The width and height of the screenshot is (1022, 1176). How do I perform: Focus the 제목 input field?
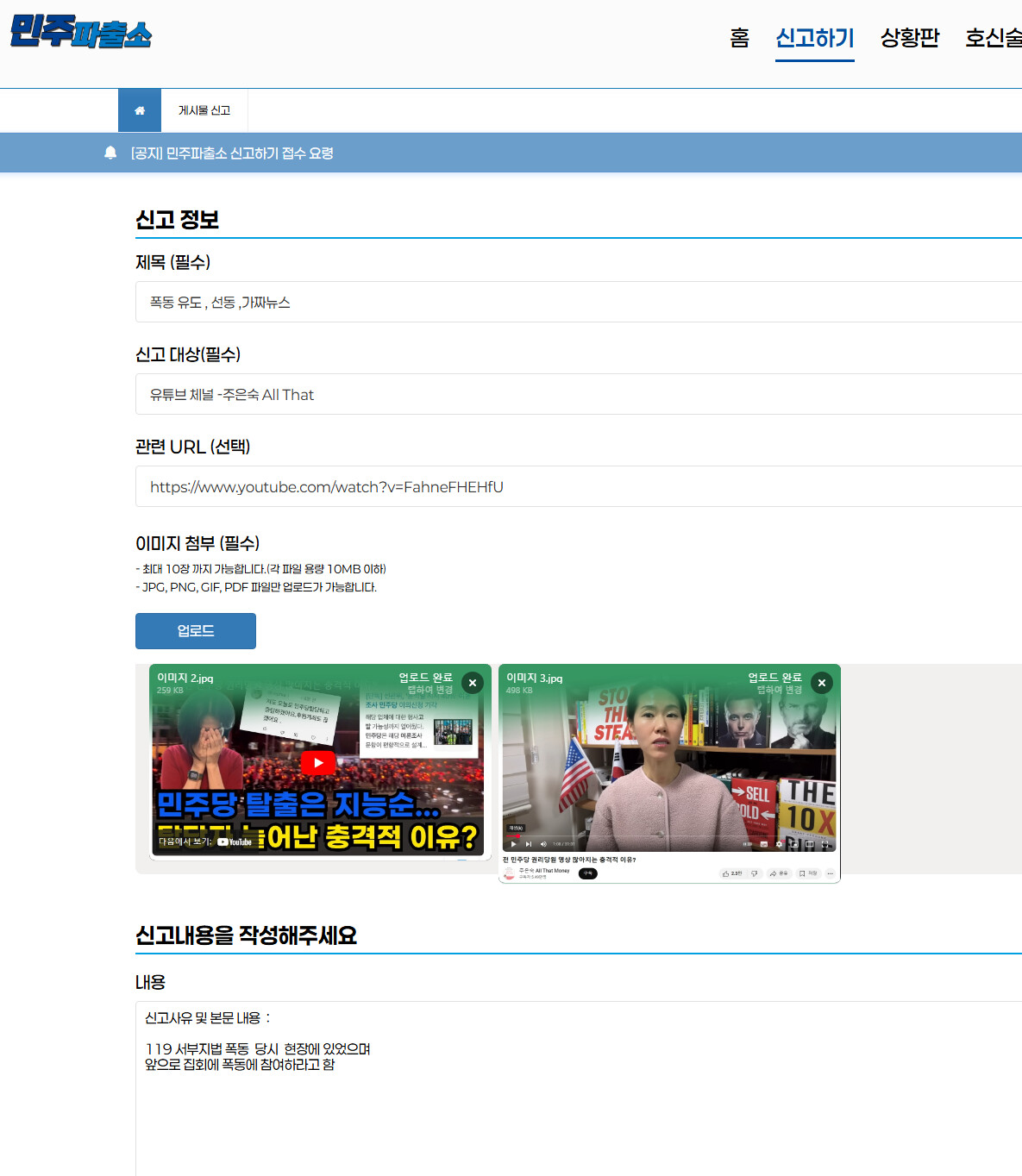tap(578, 303)
